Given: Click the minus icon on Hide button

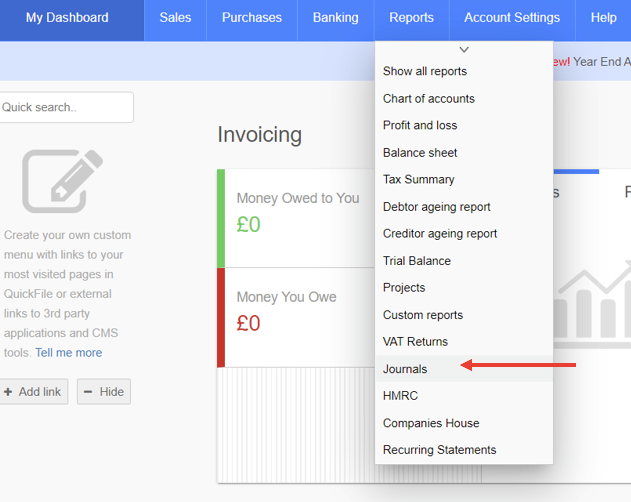Looking at the screenshot, I should [x=88, y=392].
